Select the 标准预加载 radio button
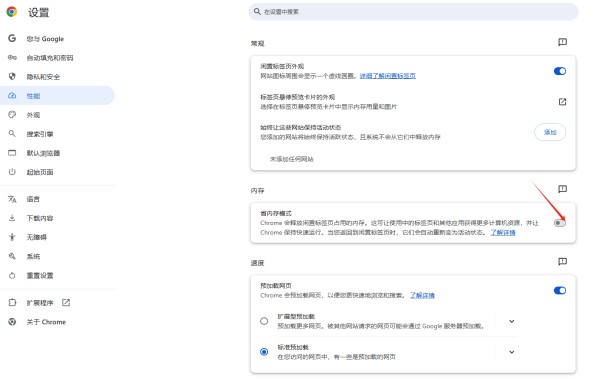 point(264,351)
